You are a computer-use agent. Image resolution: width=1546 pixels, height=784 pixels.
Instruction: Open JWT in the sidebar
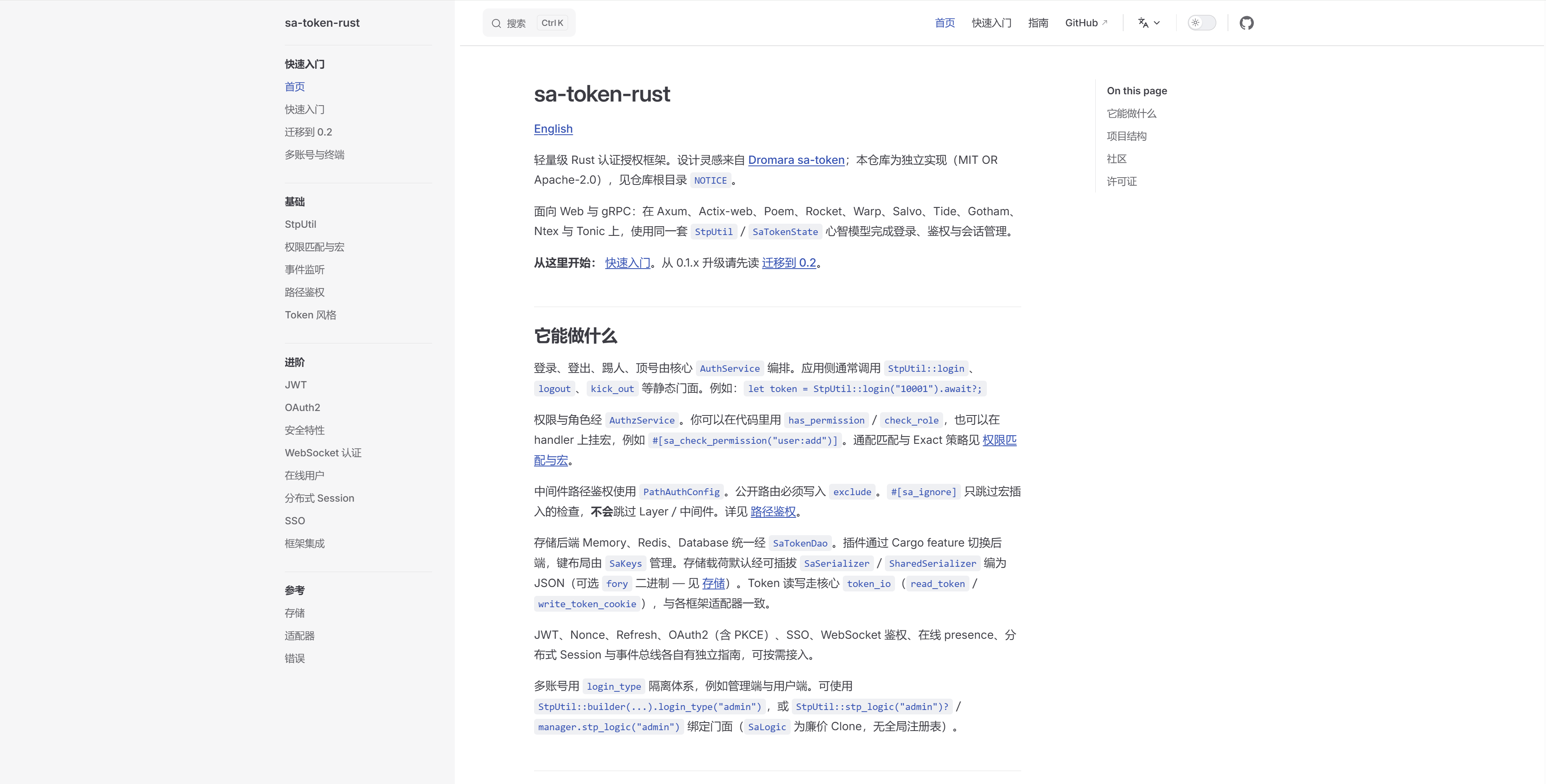(296, 384)
